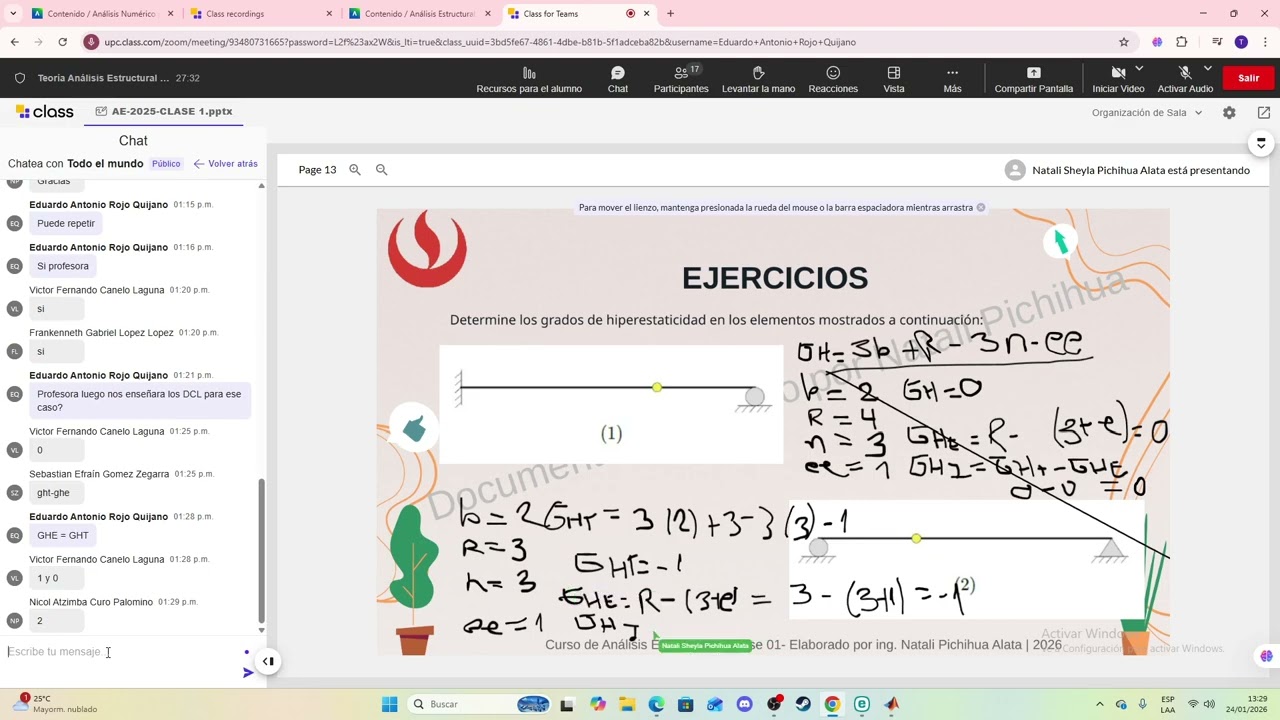Open the classroom settings gear
Screen dimensions: 1280x720
click(x=1229, y=113)
